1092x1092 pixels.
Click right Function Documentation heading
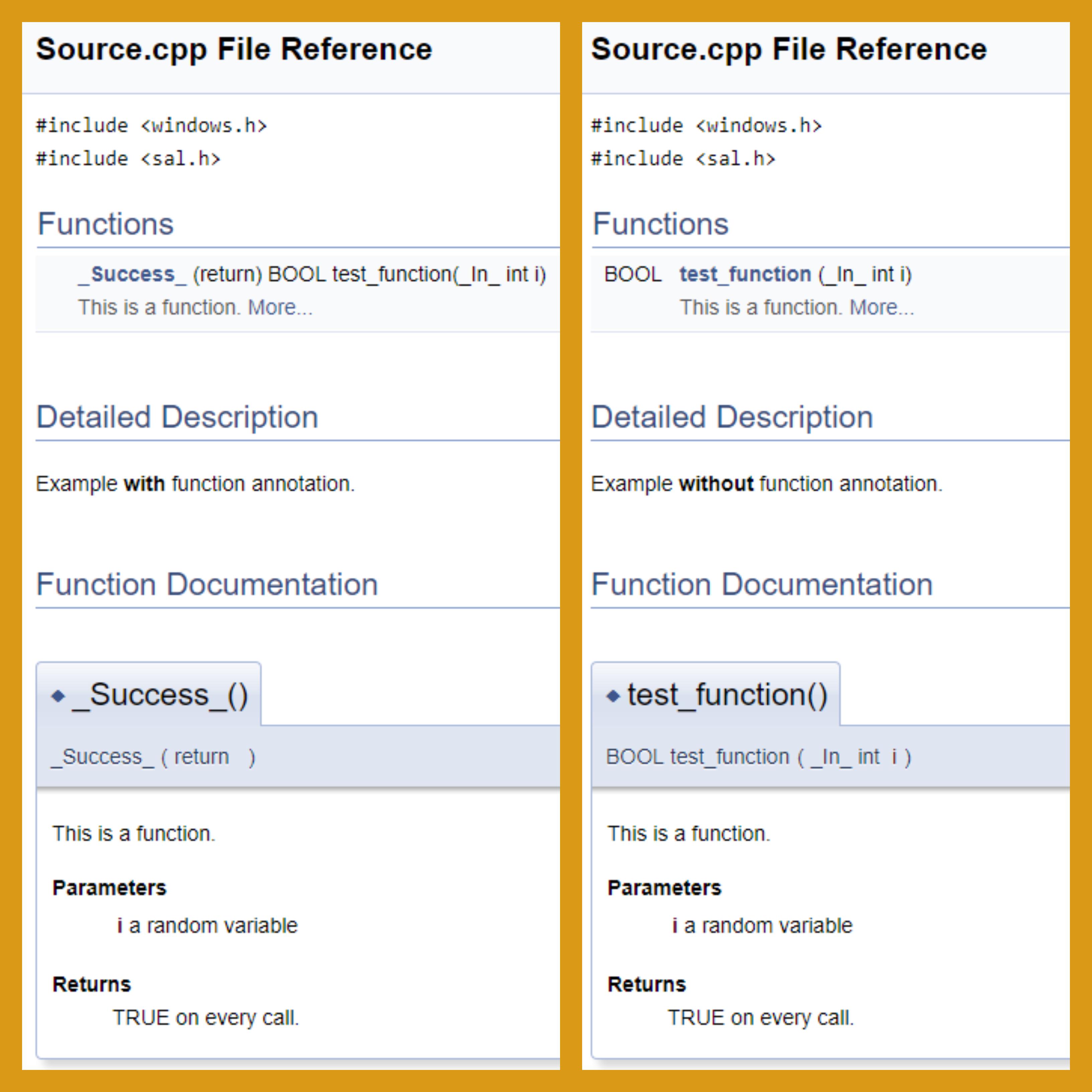pos(762,584)
